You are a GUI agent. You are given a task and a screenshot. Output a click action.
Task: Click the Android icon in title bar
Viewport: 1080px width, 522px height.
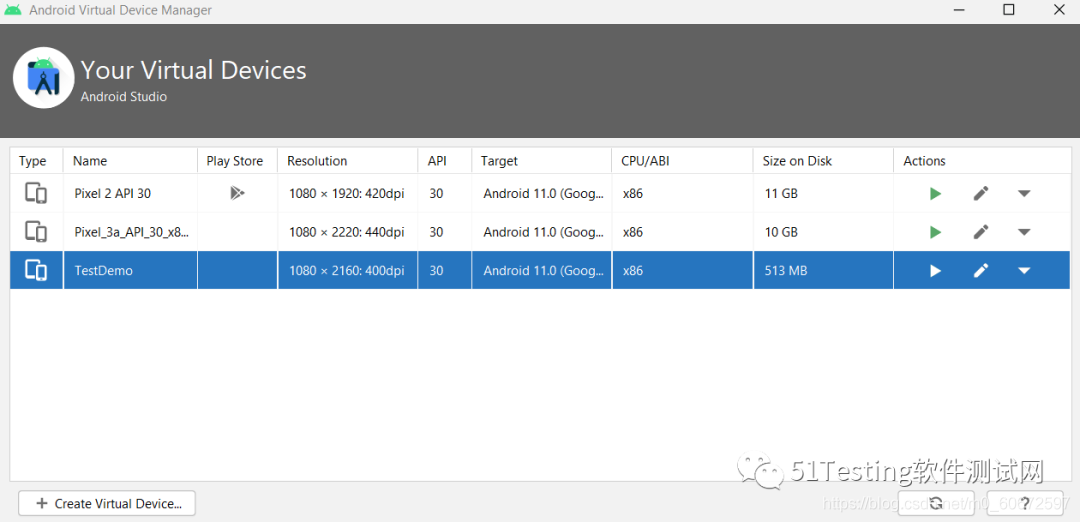coord(12,10)
